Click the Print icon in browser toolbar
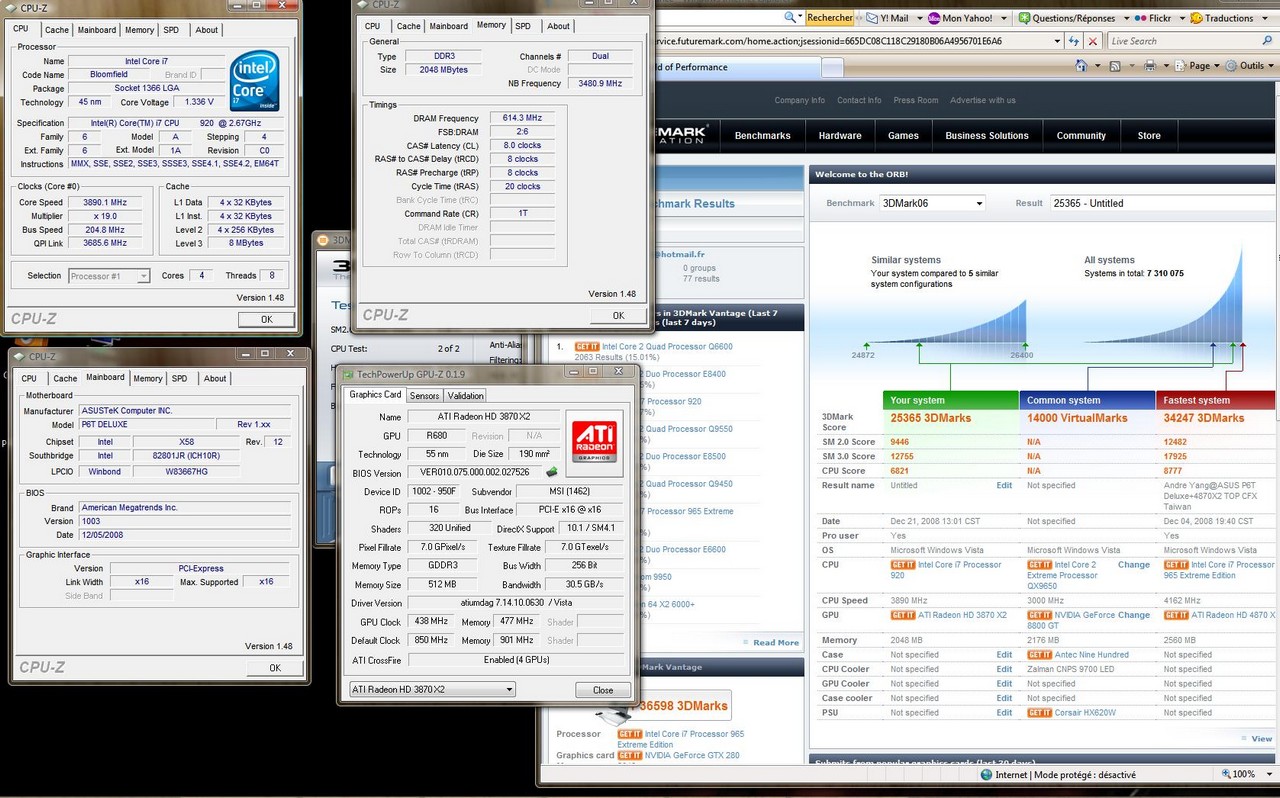This screenshot has width=1280, height=798. click(1150, 65)
